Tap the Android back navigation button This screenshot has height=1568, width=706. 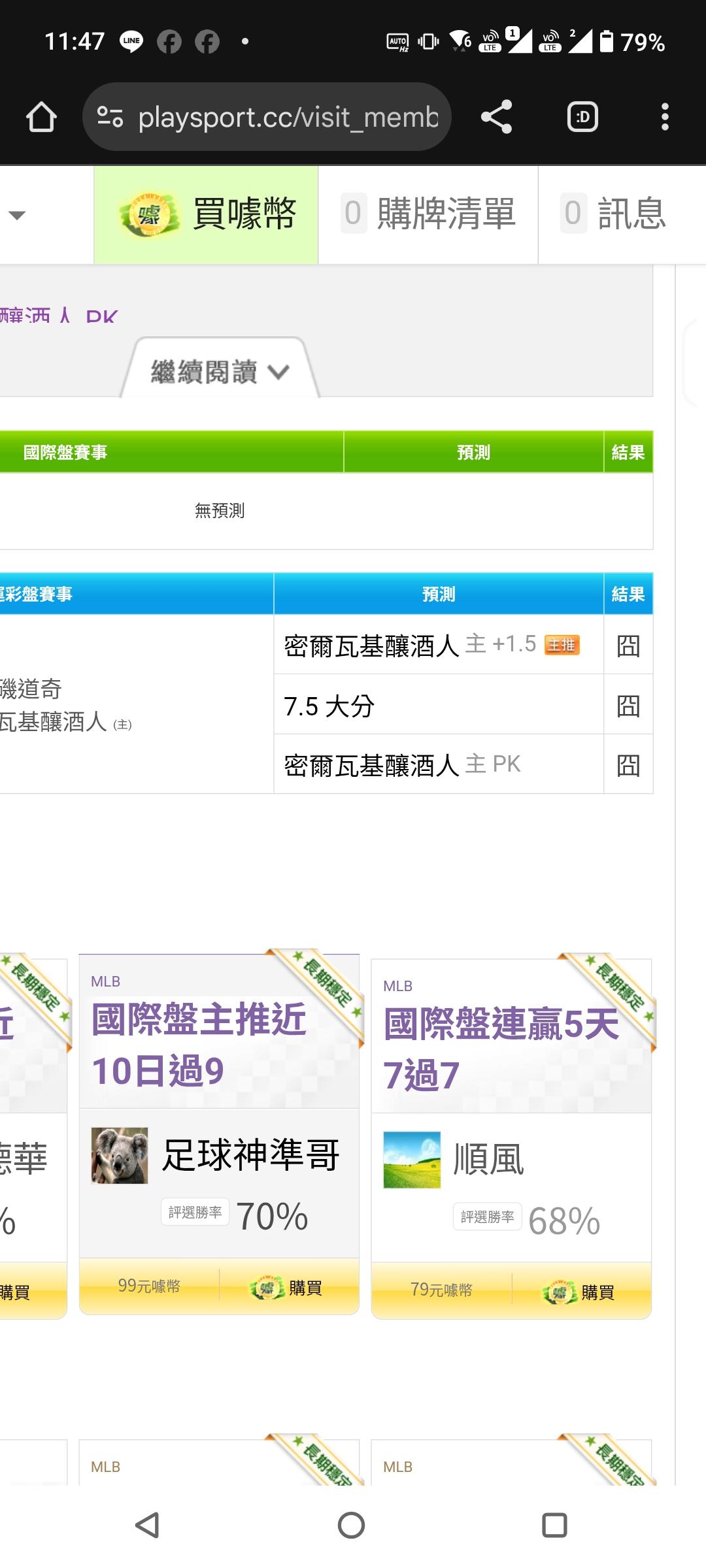(147, 1525)
